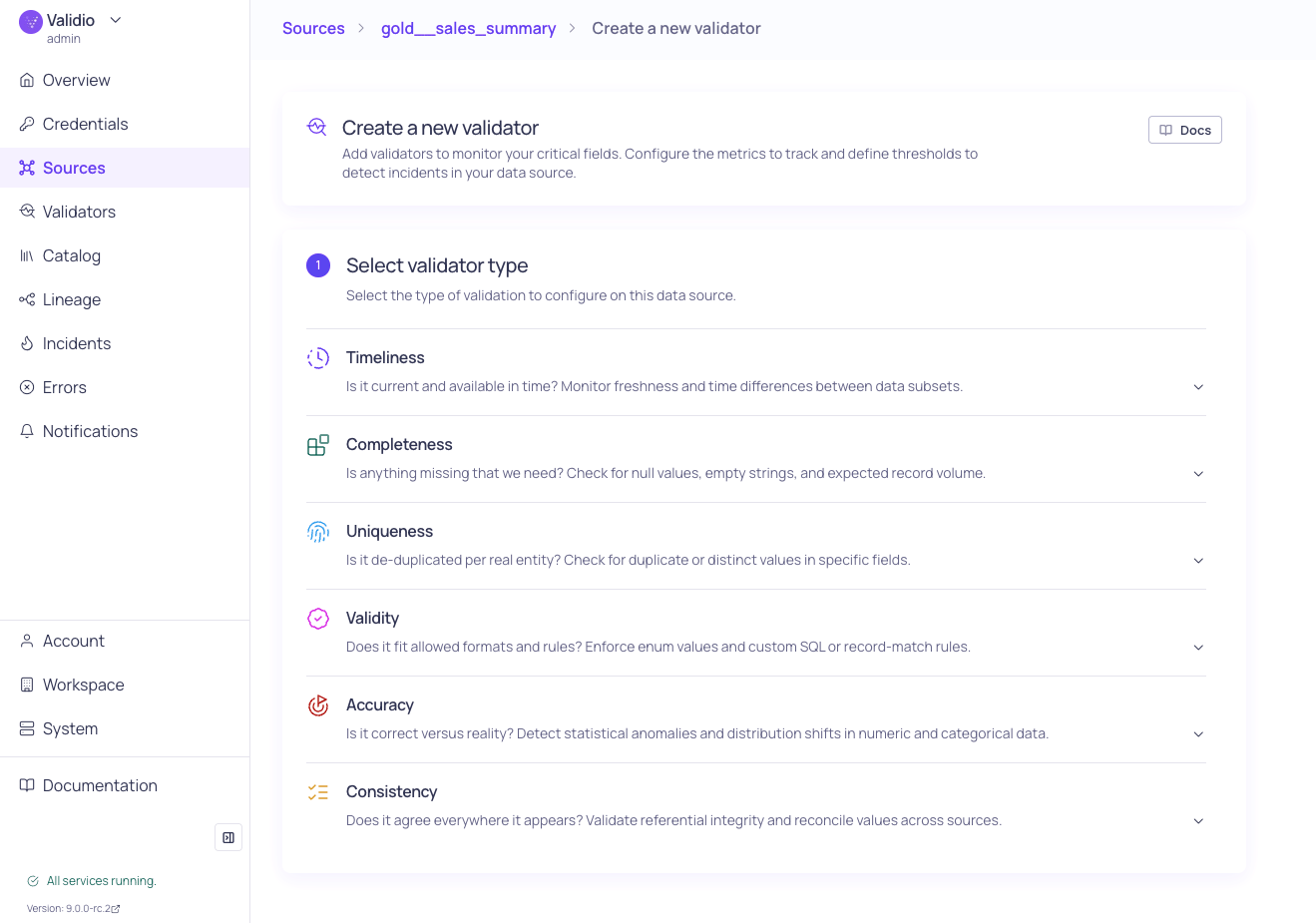The image size is (1316, 923).
Task: Click the Catalog library icon
Action: (27, 255)
